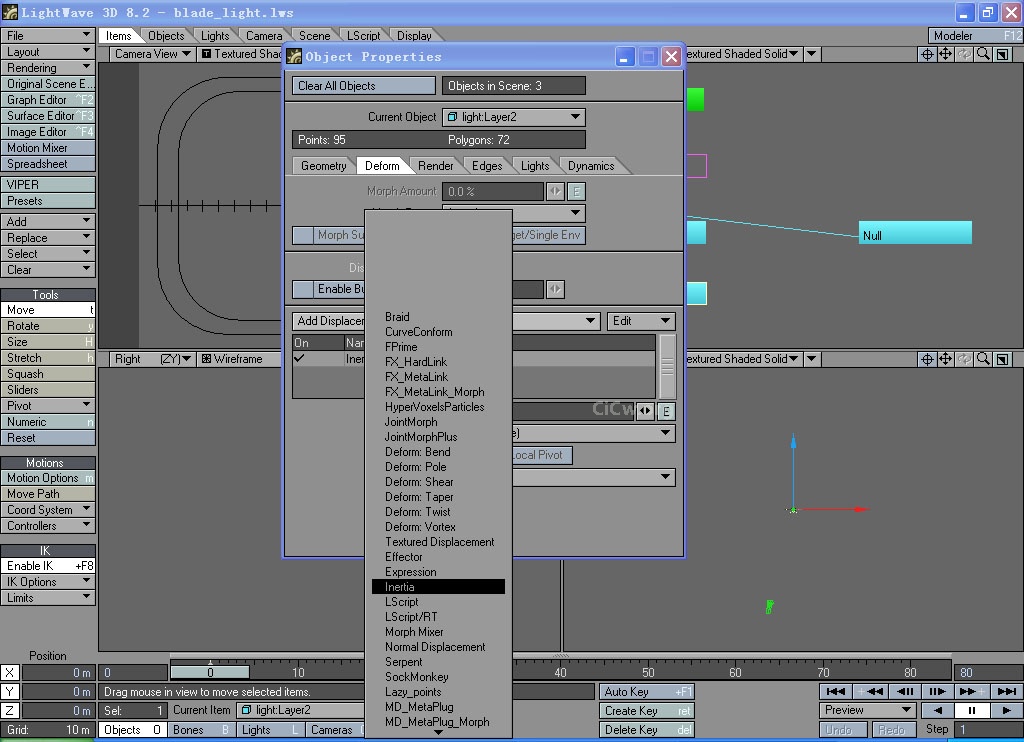Open the Camera View viewport dropdown
This screenshot has width=1024, height=742.
[152, 54]
